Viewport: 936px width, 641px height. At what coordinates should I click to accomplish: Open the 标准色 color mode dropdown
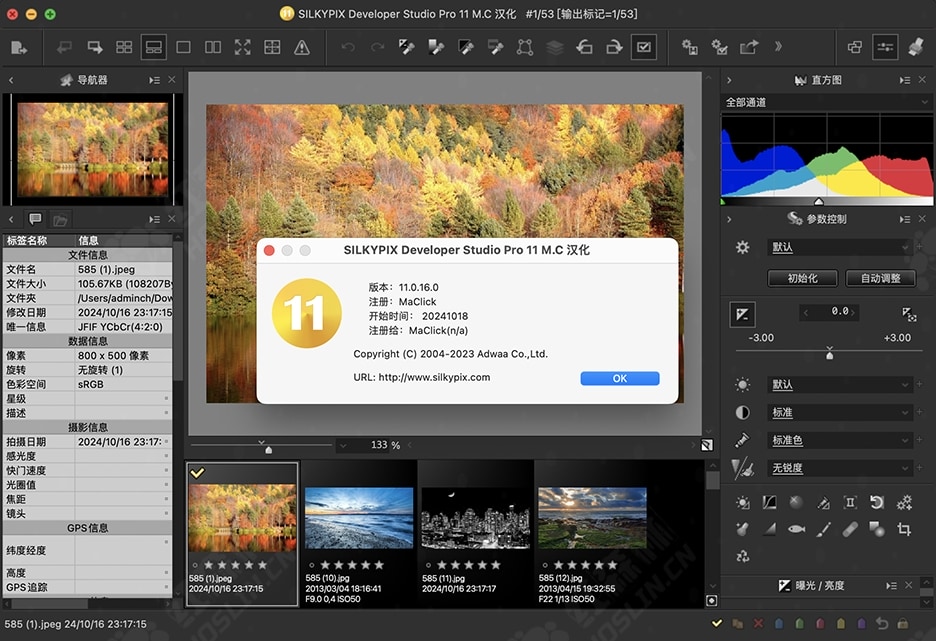click(838, 440)
